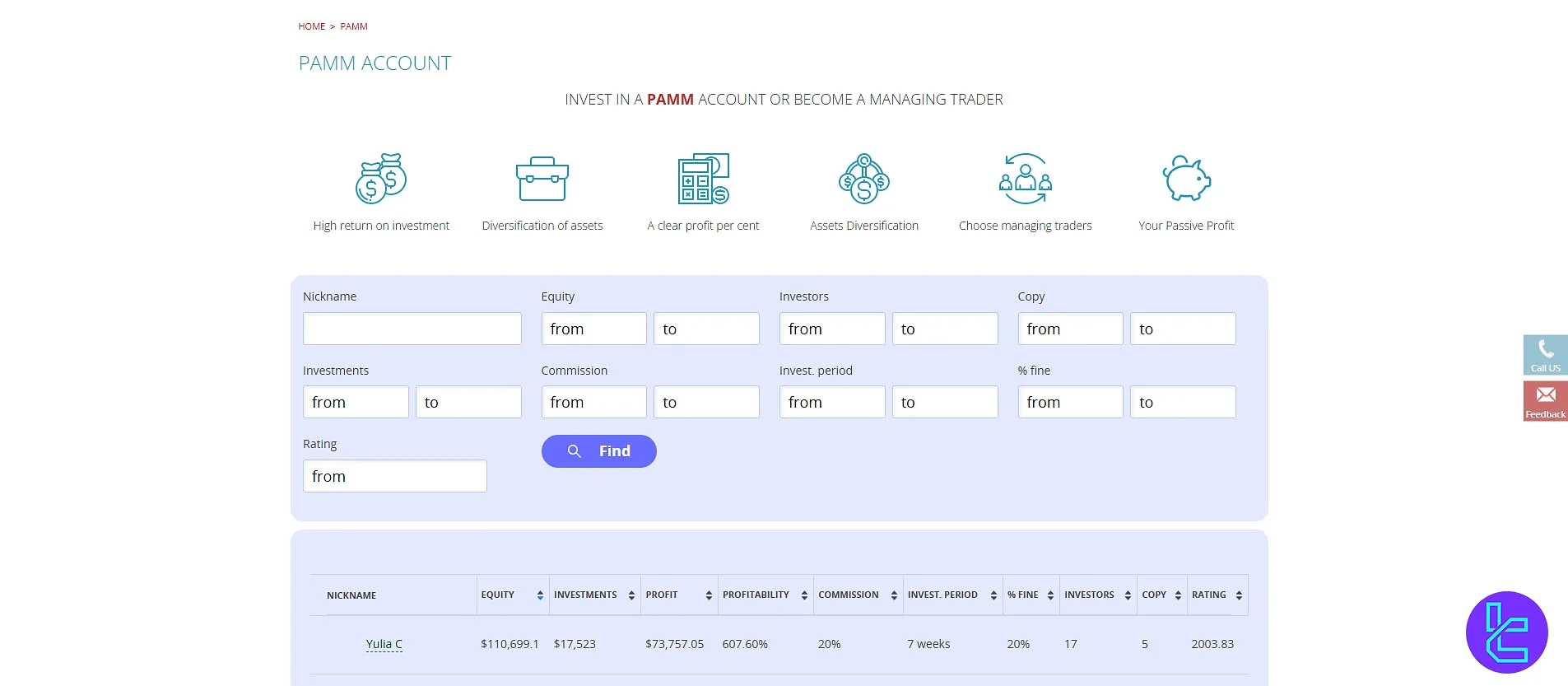Click the Rating from input field
Viewport: 1568px width, 686px height.
(x=394, y=476)
